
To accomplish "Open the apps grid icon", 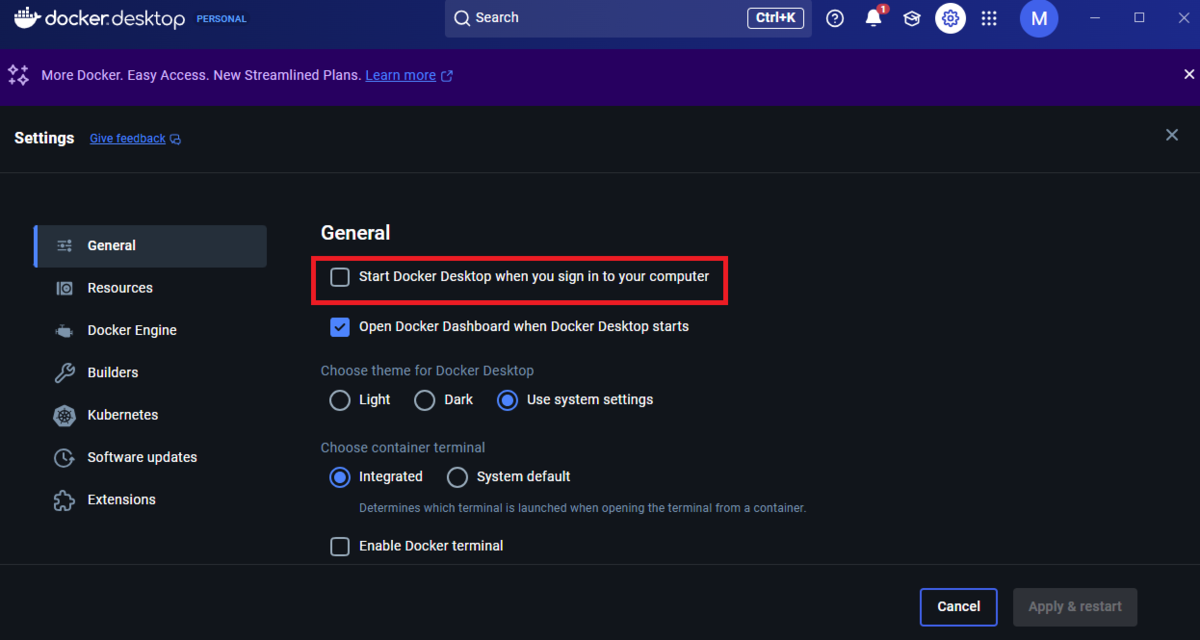I will pos(989,18).
